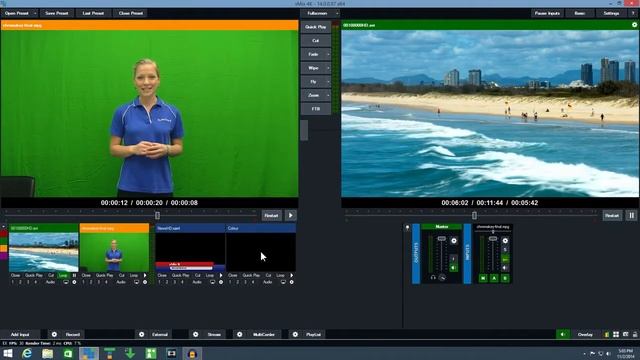Click headphones icon under Master fader
This screenshot has width=640, height=360.
click(x=433, y=278)
